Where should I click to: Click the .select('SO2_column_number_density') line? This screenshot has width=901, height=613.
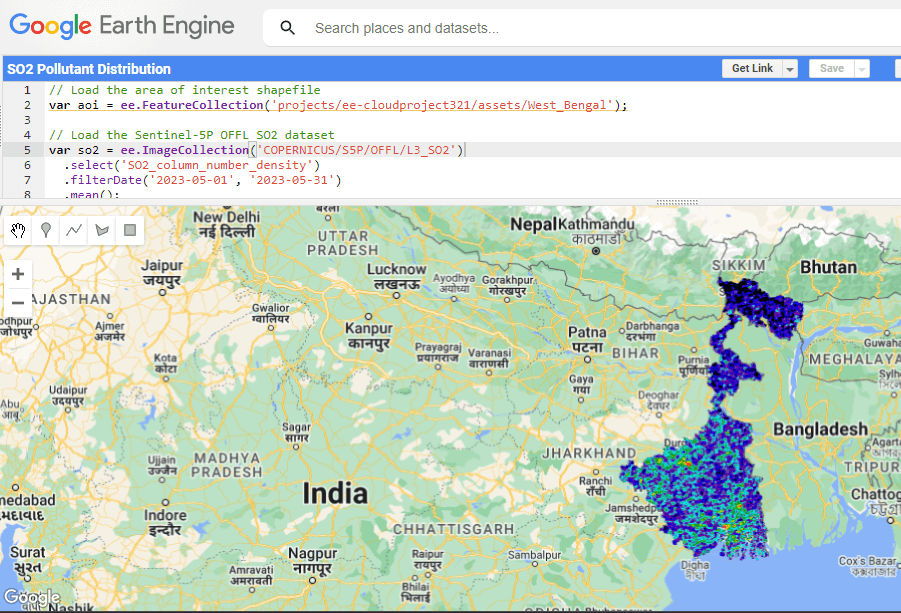(x=191, y=165)
